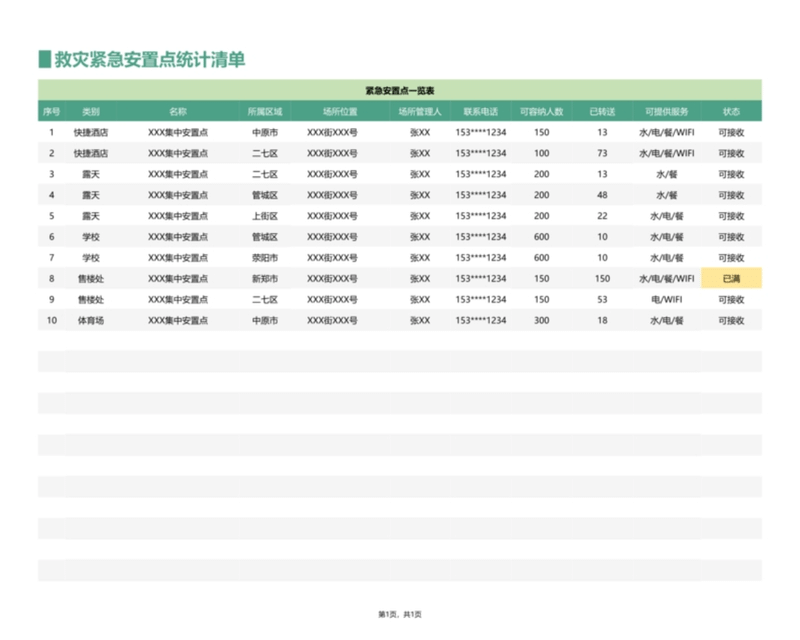
Task: Select the 48 transferred count cell
Action: point(602,195)
